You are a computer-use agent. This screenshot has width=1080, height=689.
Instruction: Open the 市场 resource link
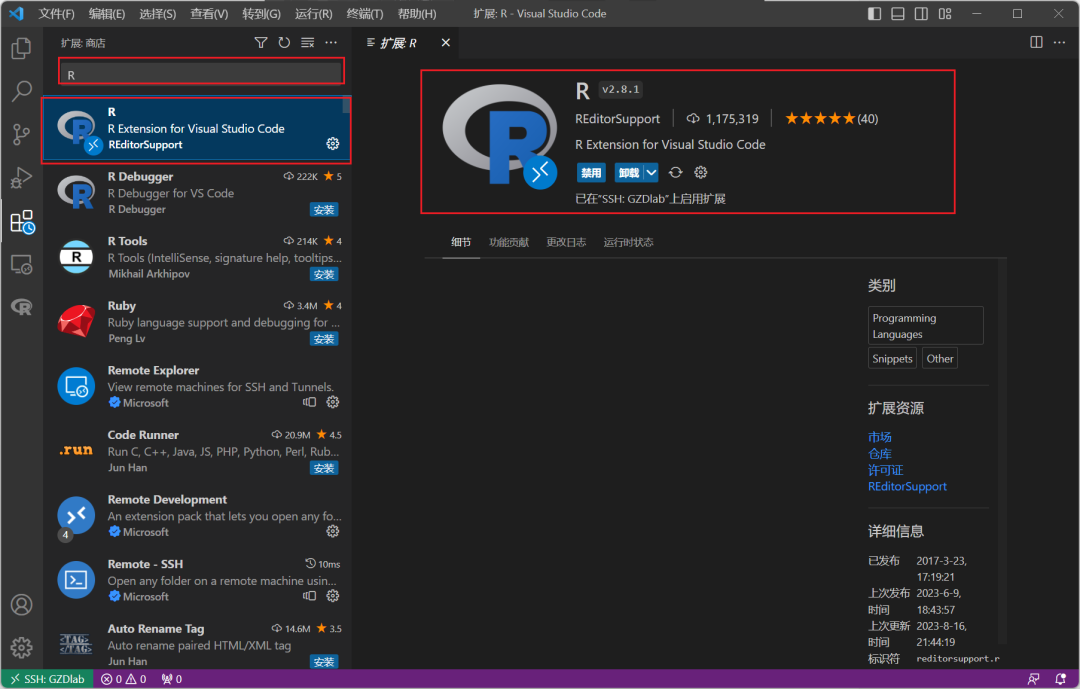pos(880,437)
